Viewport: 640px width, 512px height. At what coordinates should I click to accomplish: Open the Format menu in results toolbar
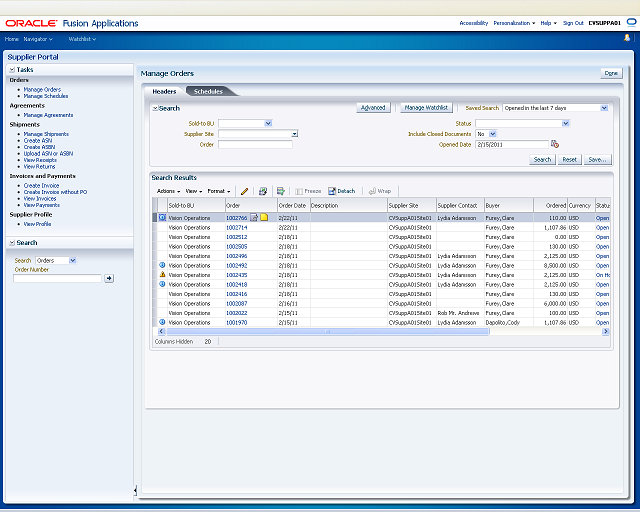(219, 191)
